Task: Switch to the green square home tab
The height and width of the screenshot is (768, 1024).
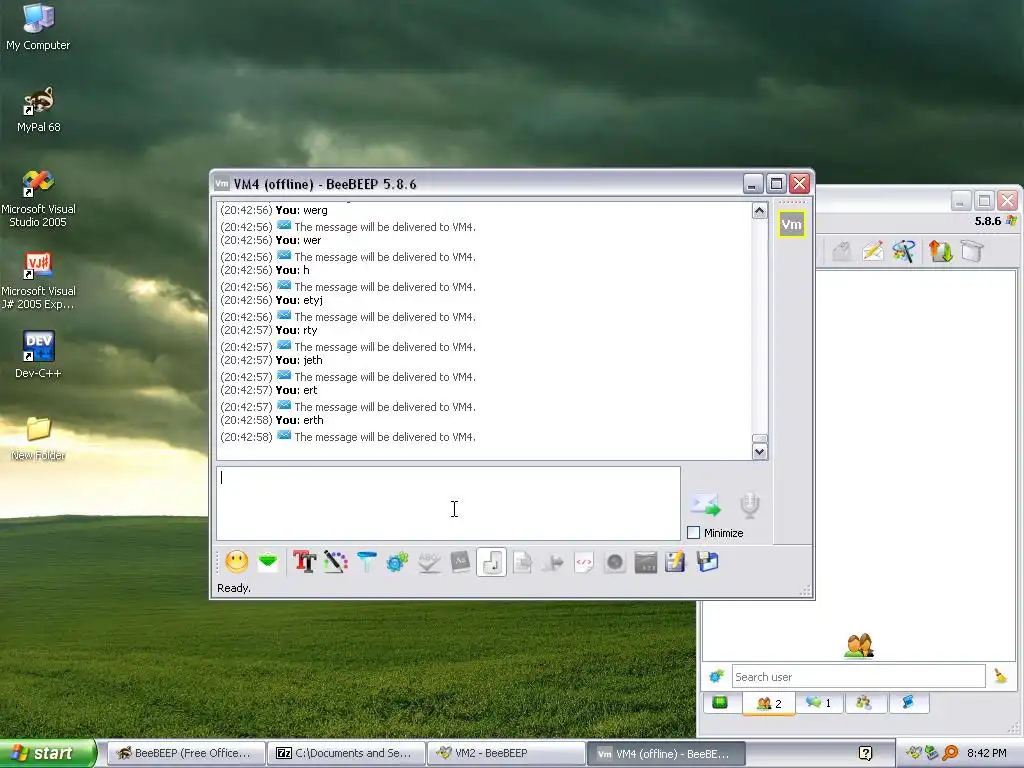Action: pyautogui.click(x=720, y=703)
